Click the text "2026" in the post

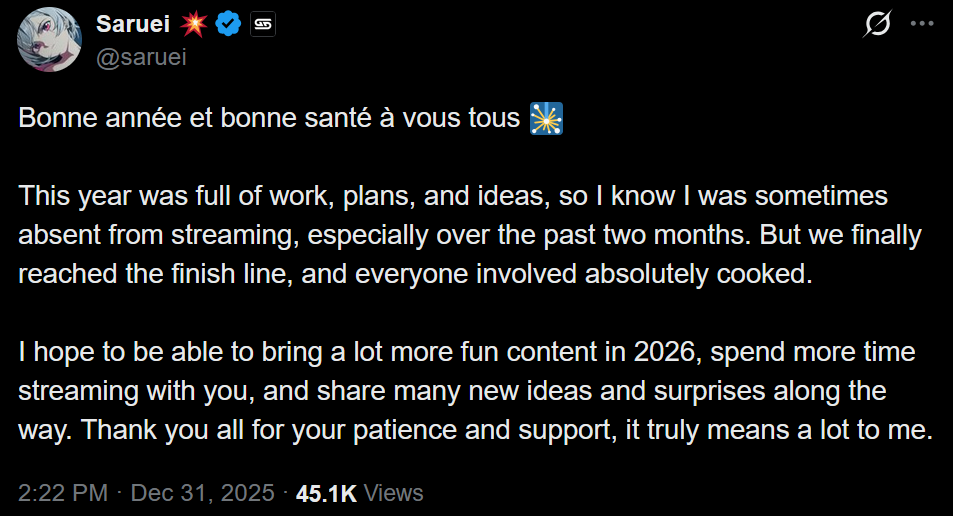pyautogui.click(x=664, y=352)
